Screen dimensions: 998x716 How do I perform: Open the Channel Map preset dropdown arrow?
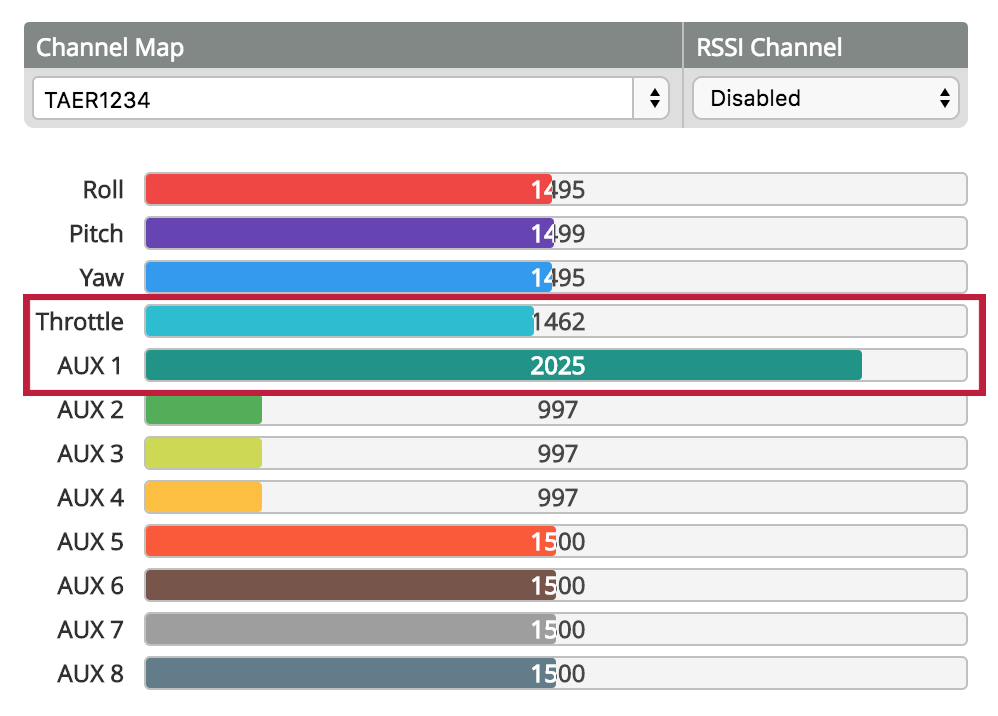tap(653, 99)
